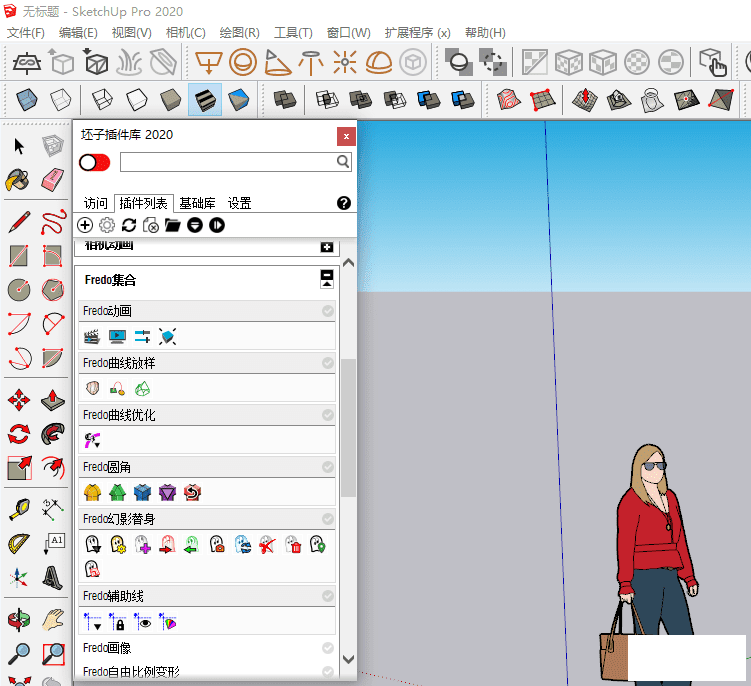This screenshot has height=686, width=751.
Task: Select the arrow Select tool
Action: [x=19, y=146]
